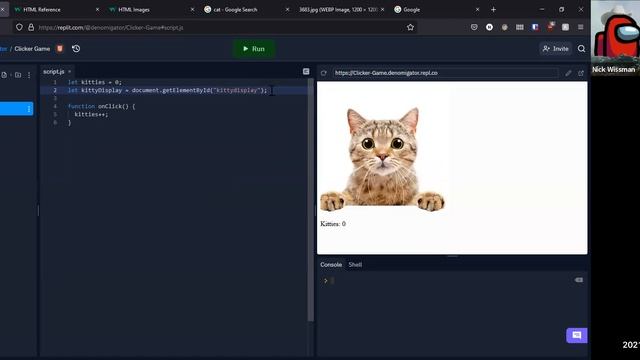Open preview in a new tab
Viewport: 640px width, 360px height.
[x=581, y=73]
